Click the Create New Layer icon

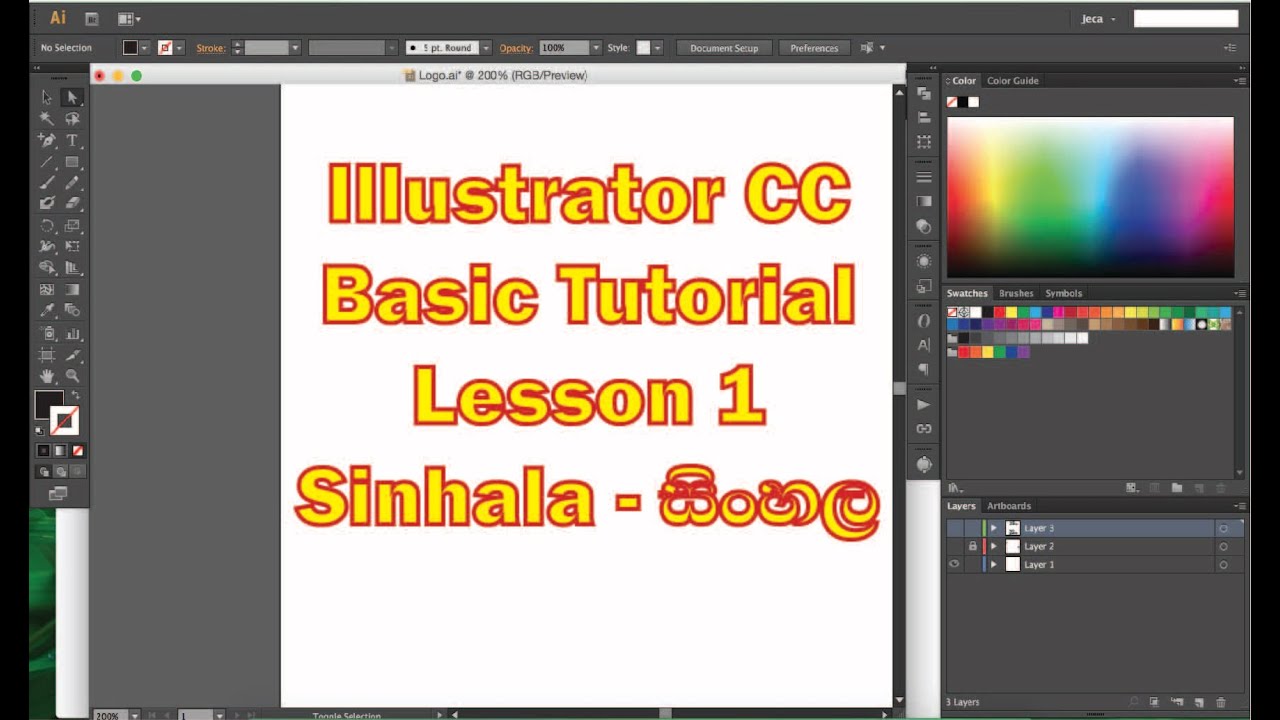coord(1198,703)
